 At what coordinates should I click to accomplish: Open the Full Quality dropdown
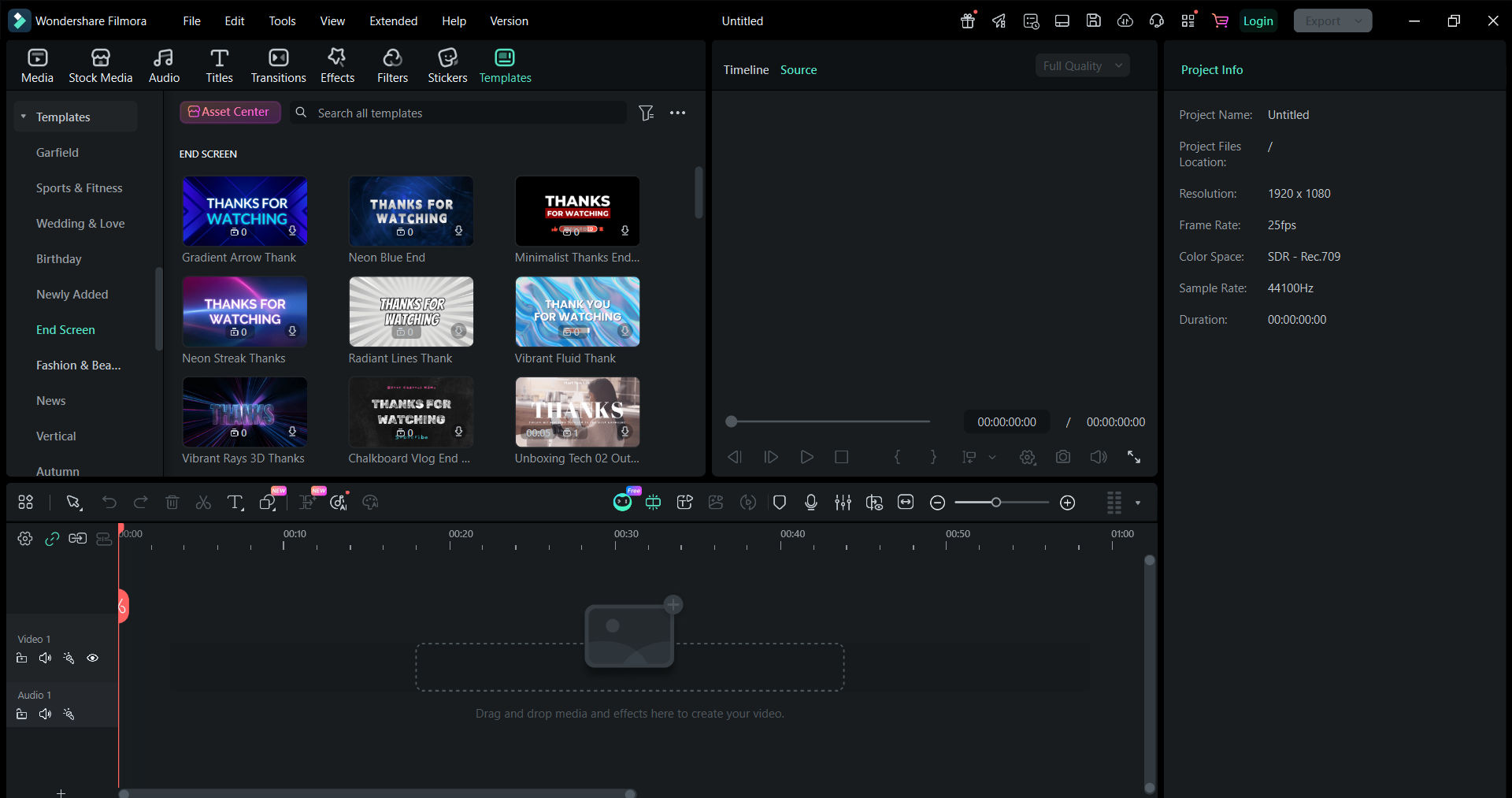point(1082,65)
